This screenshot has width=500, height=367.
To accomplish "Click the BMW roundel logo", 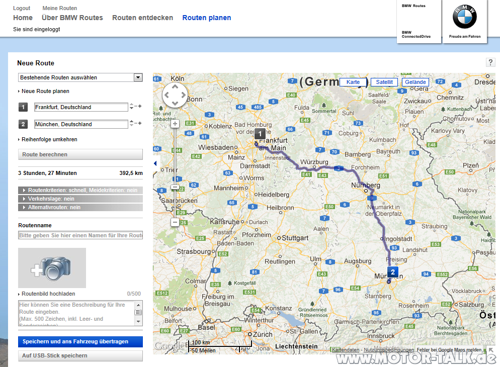I will pos(465,17).
